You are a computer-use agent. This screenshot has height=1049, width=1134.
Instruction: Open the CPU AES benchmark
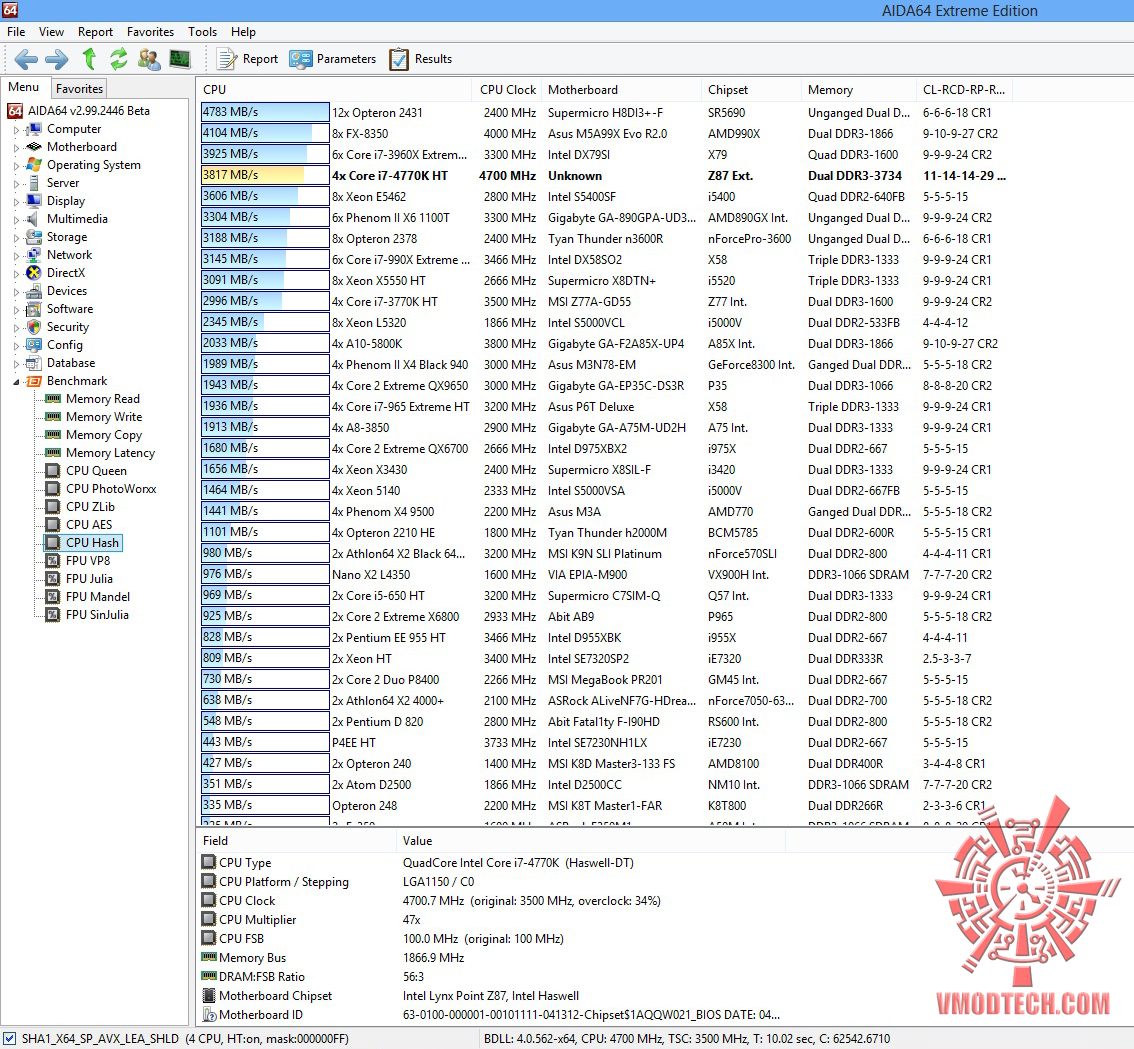pyautogui.click(x=89, y=525)
